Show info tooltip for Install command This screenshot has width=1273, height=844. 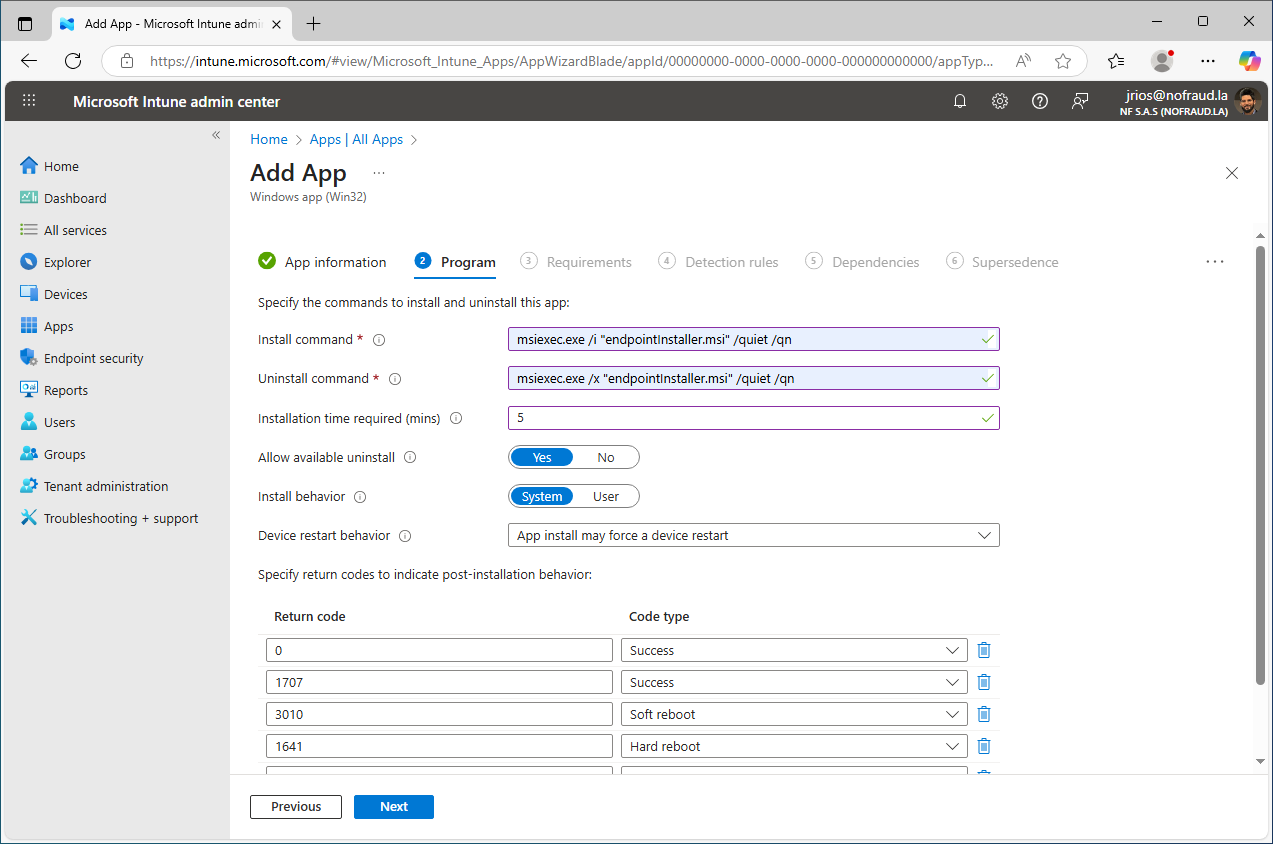pos(379,340)
